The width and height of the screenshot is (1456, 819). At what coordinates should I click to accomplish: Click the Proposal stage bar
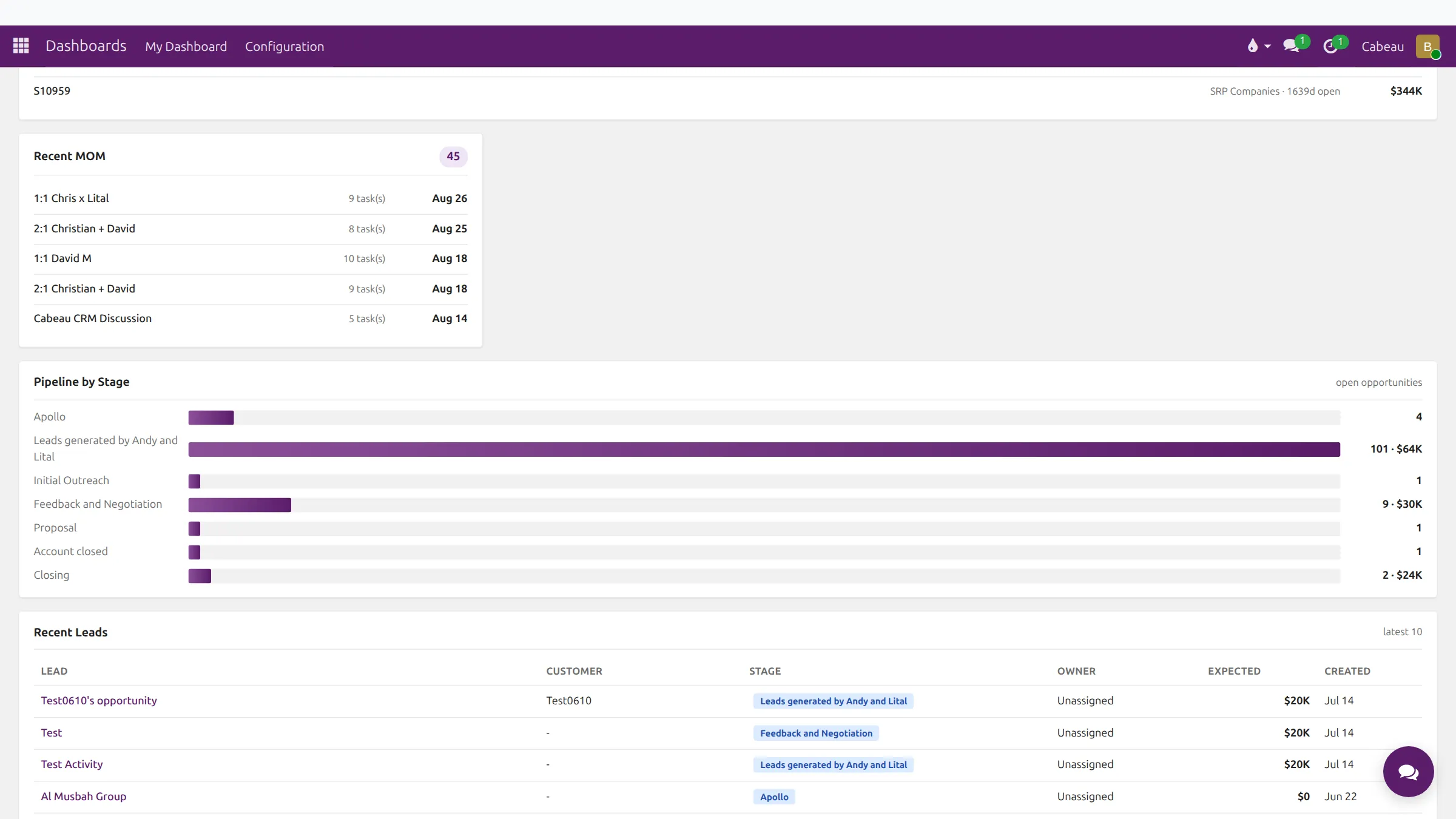pyautogui.click(x=194, y=528)
